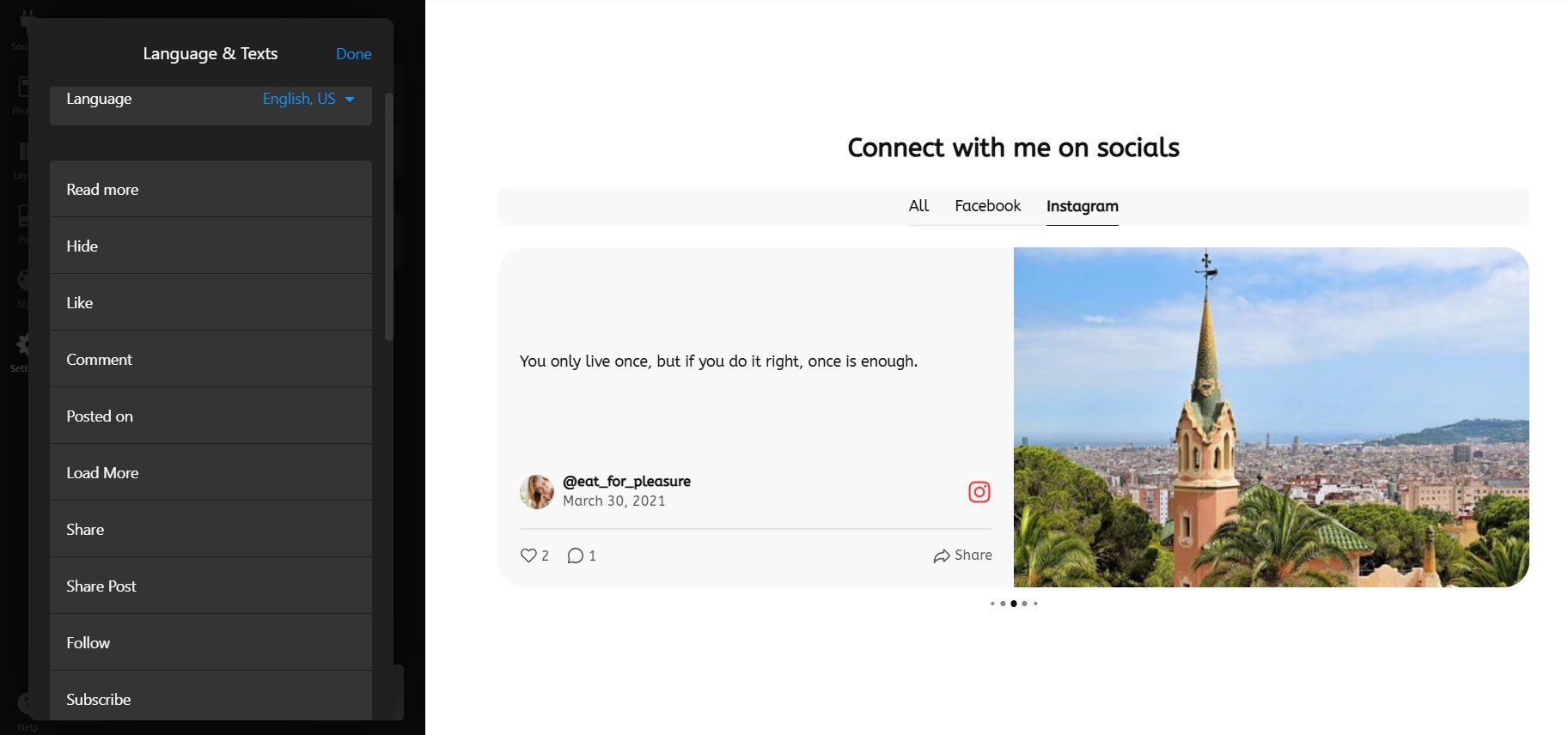
Task: Select the All feed tab
Action: click(918, 206)
